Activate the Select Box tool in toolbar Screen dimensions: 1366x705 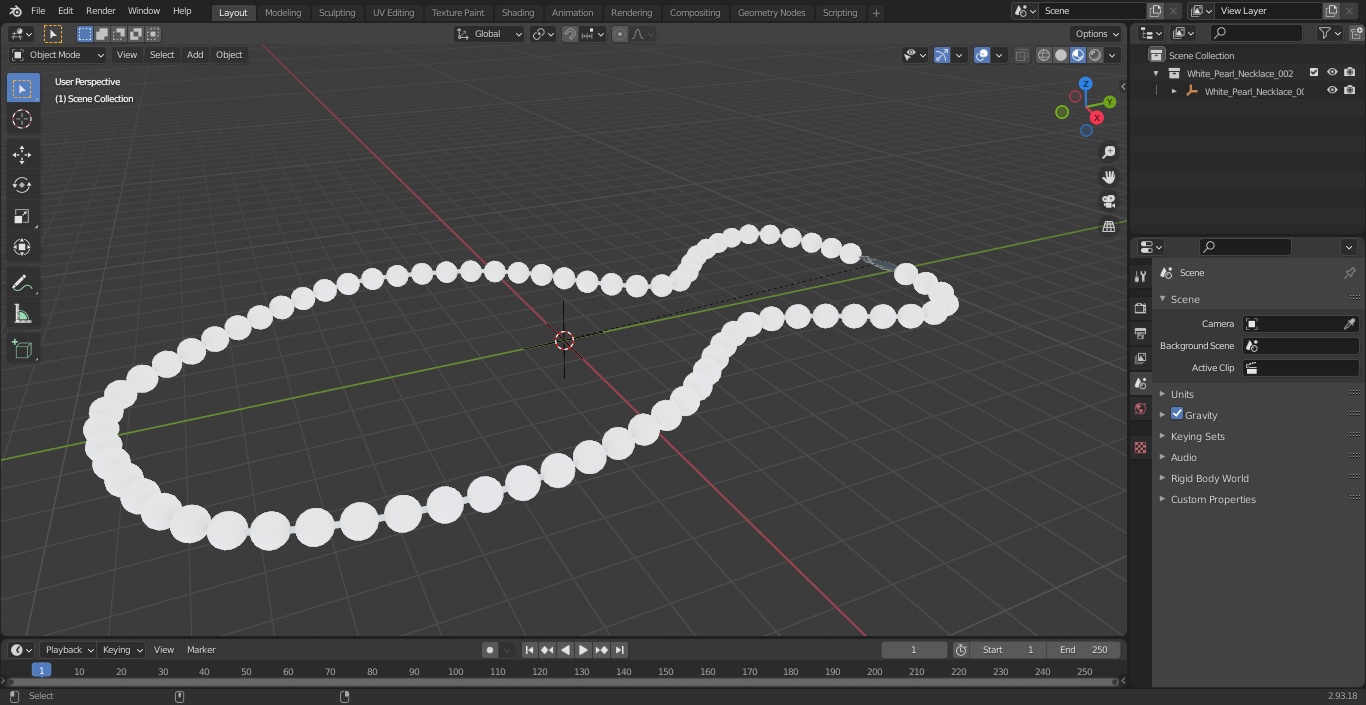tap(22, 88)
